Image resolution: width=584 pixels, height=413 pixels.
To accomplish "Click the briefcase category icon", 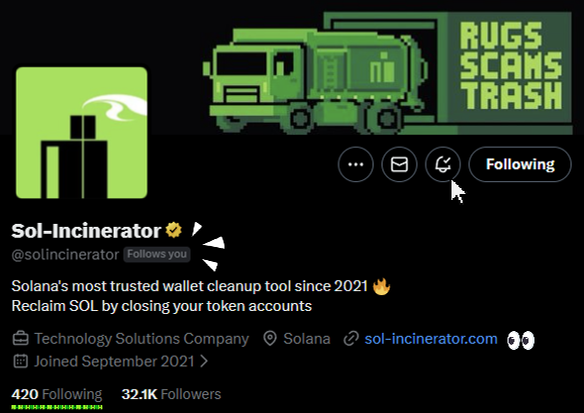I will [20, 339].
